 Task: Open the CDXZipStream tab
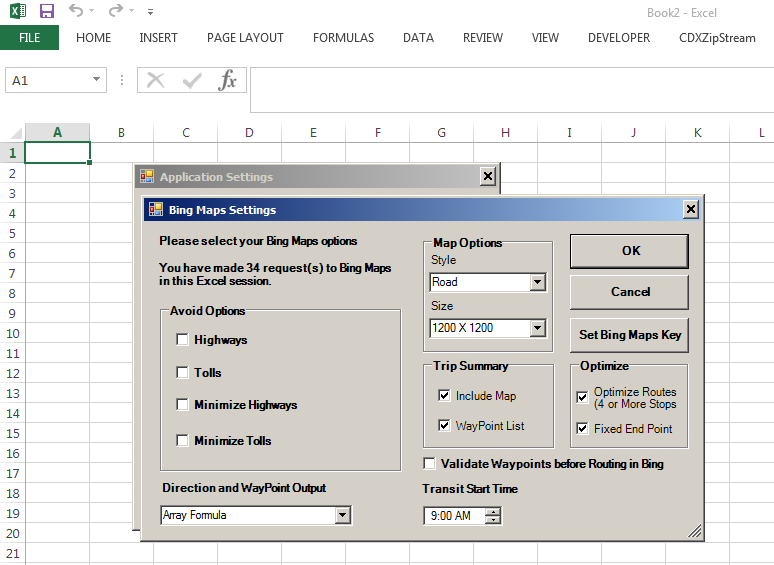tap(717, 38)
